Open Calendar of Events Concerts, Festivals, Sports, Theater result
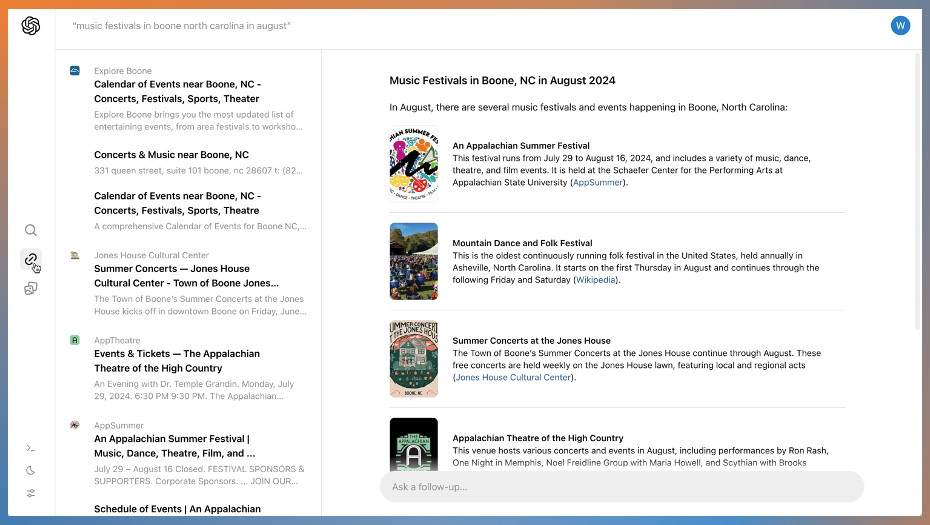 177,91
